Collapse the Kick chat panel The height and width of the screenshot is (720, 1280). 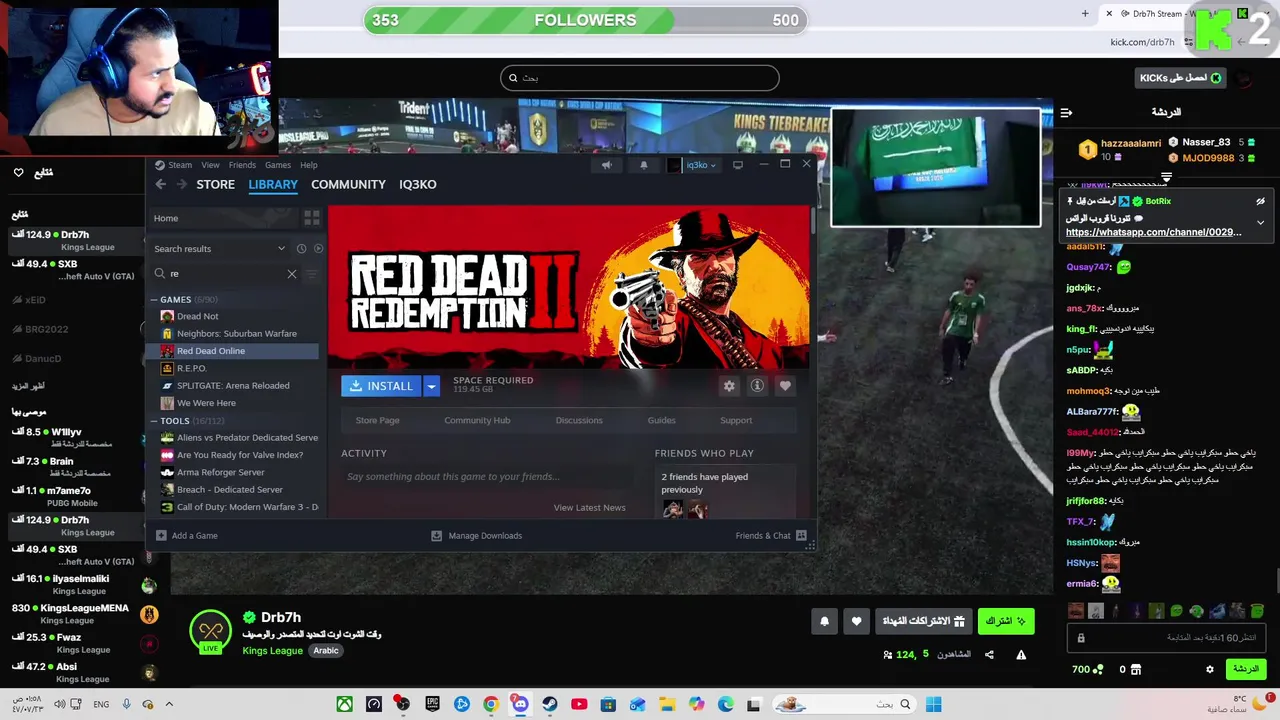click(1066, 112)
